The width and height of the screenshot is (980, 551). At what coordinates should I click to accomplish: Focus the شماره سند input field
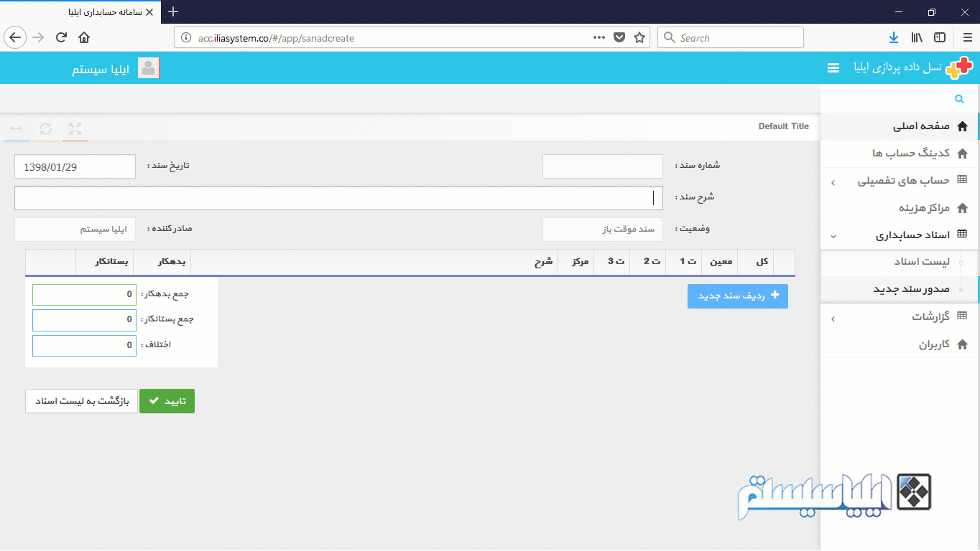[602, 167]
